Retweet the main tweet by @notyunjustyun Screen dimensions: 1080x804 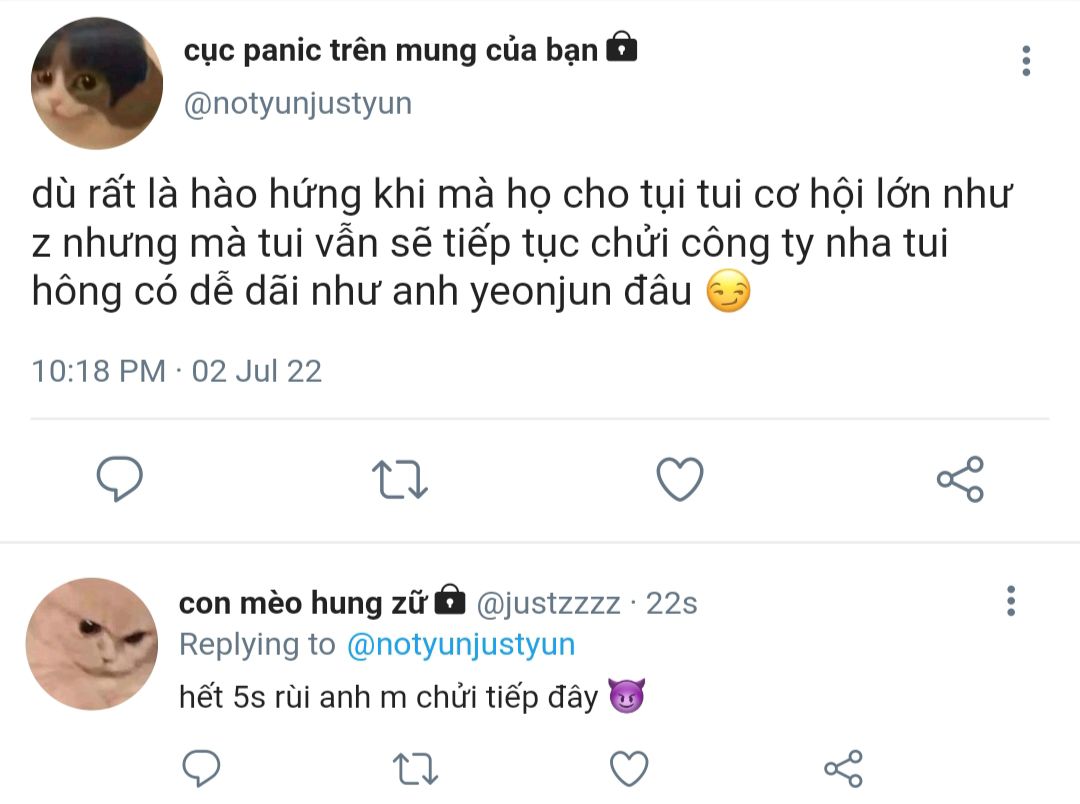click(x=399, y=480)
